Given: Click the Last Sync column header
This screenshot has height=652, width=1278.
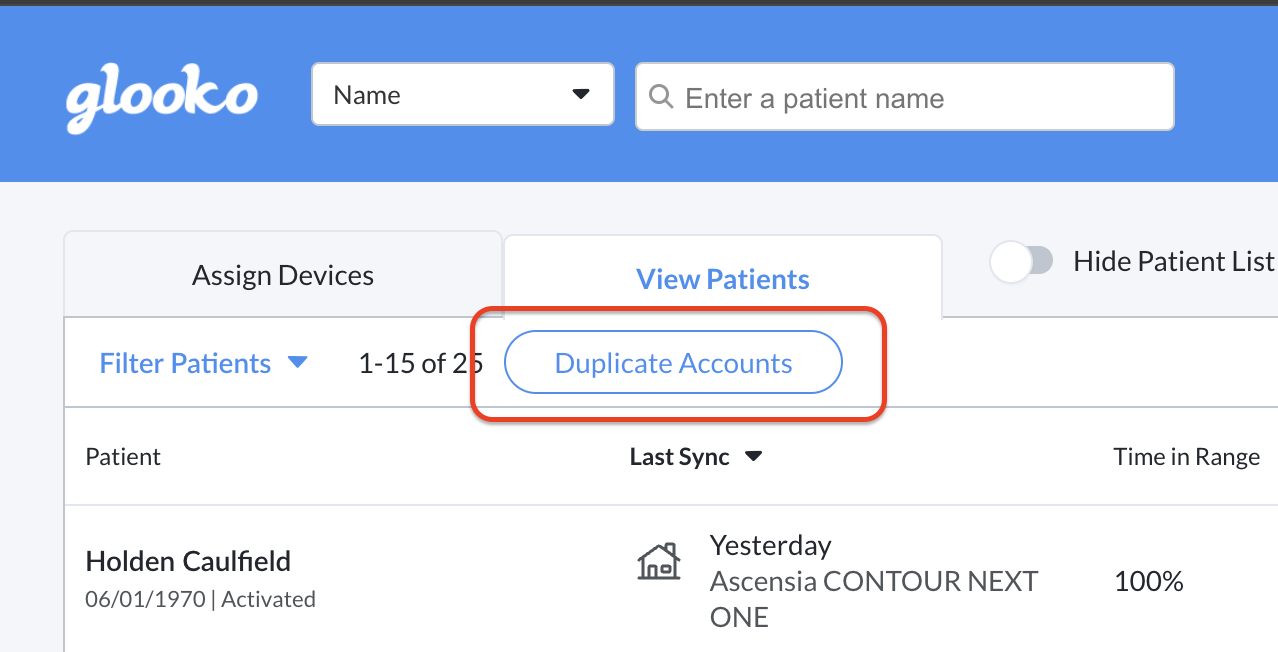Looking at the screenshot, I should 678,456.
